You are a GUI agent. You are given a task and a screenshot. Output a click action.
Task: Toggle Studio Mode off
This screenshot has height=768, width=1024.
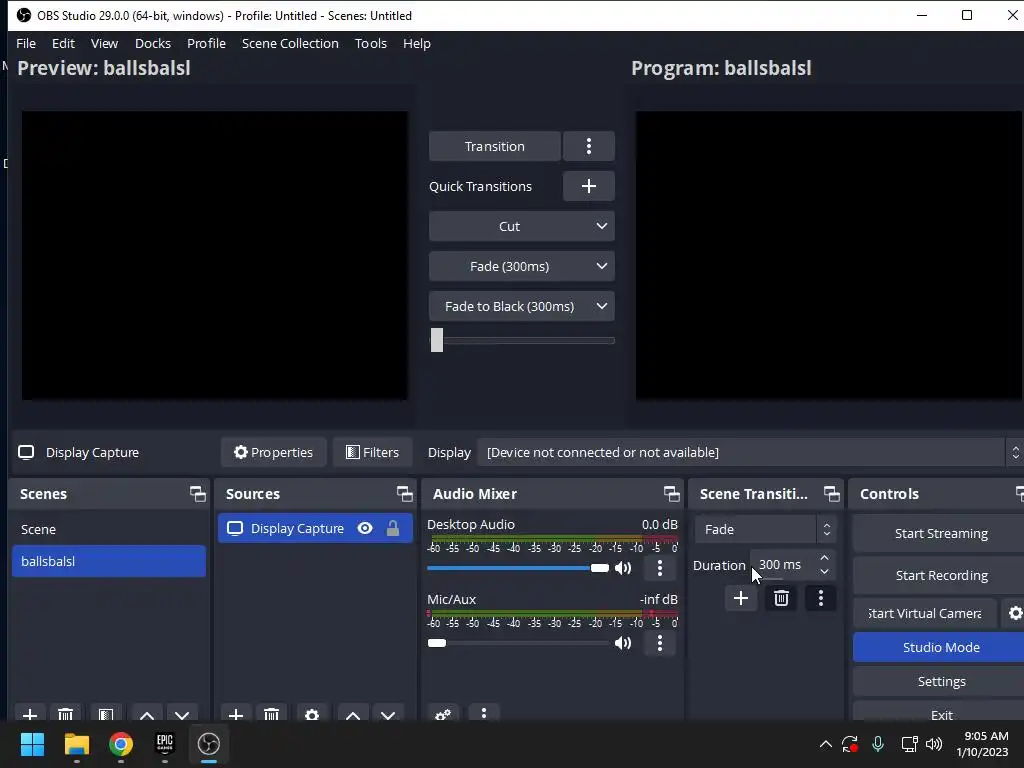tap(940, 647)
